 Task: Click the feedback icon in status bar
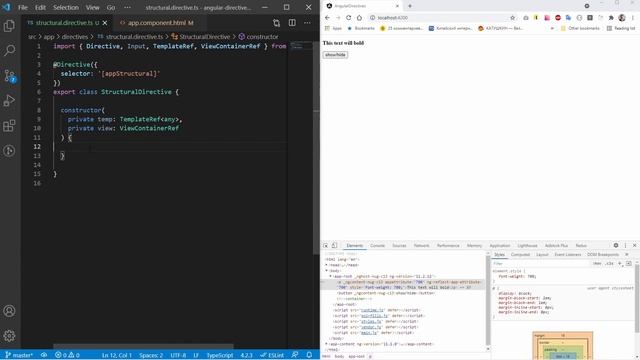pos(295,355)
